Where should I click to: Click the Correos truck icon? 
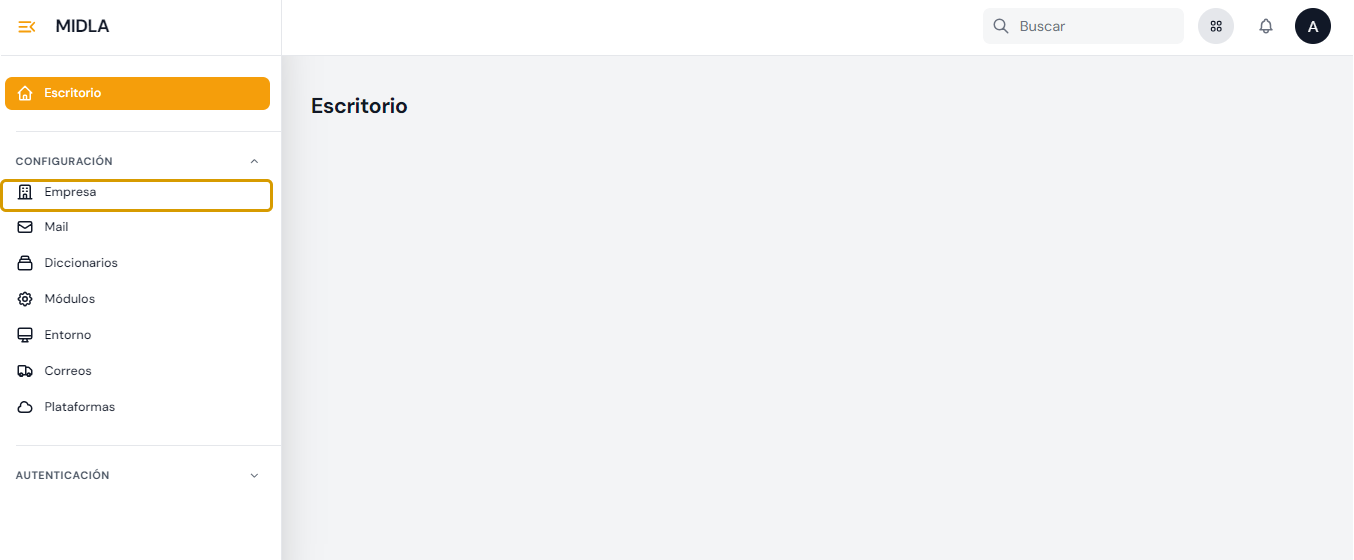tap(26, 371)
